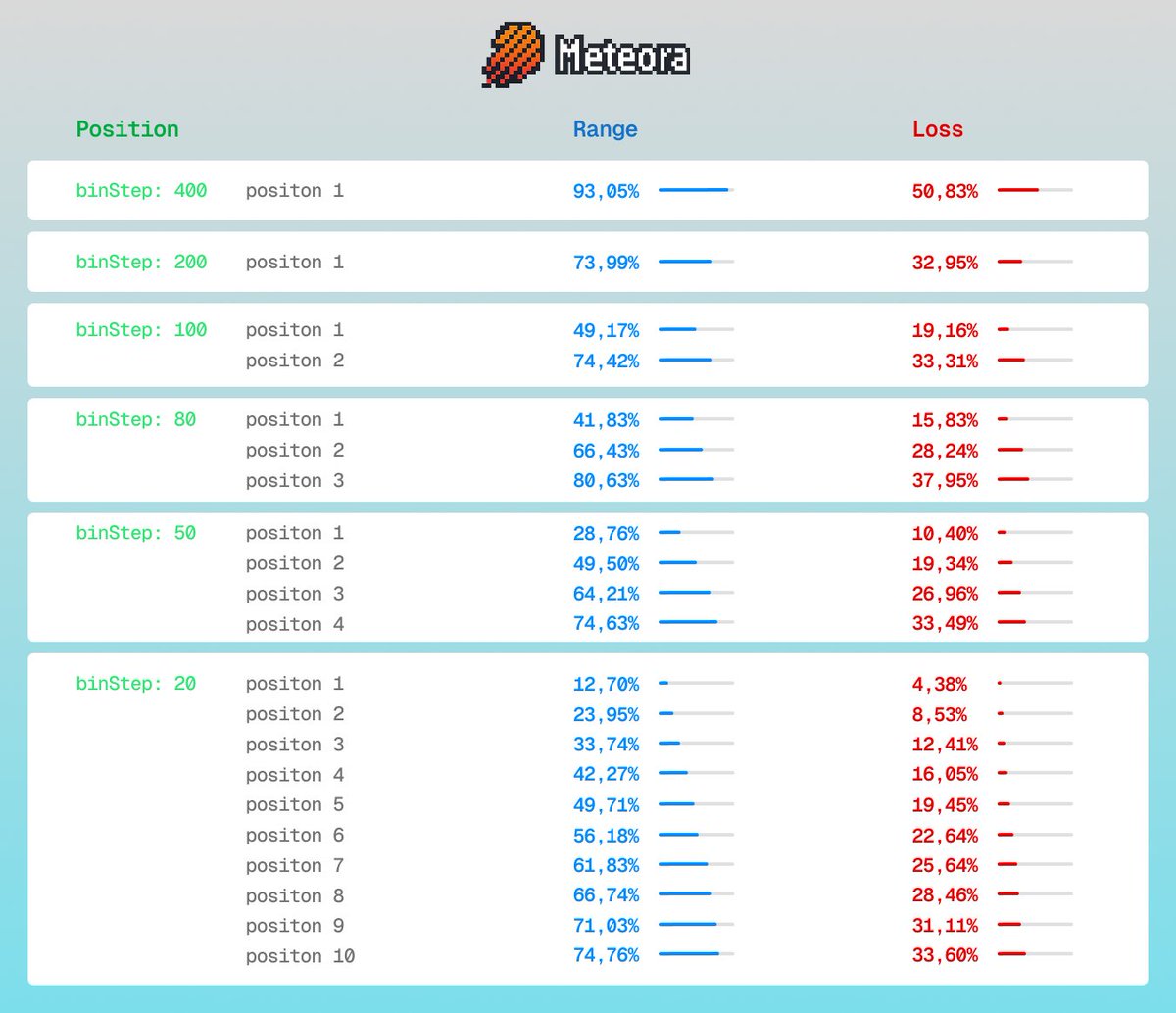Click the 74,42% range value

point(606,362)
